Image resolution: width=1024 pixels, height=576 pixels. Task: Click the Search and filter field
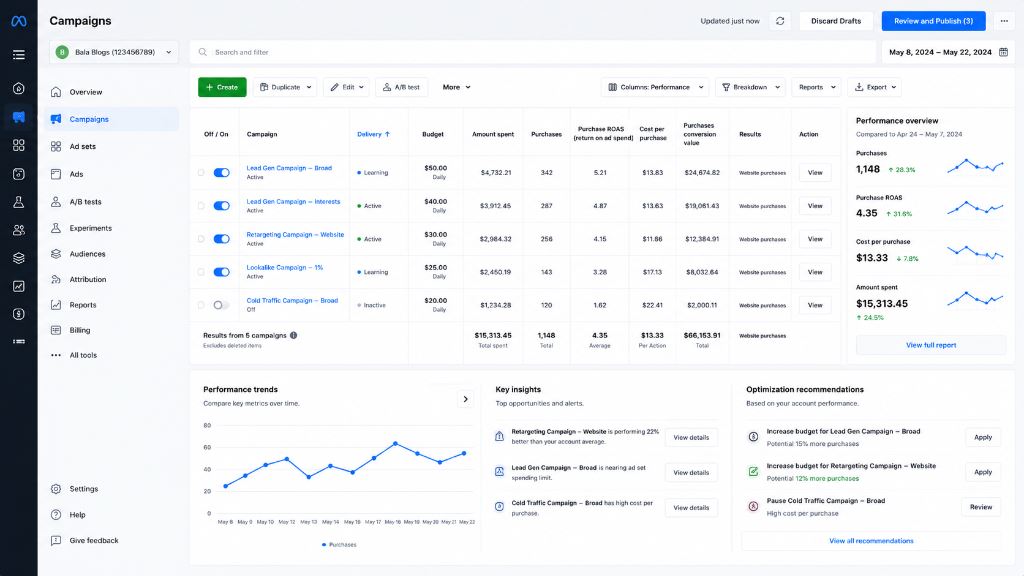pos(533,52)
